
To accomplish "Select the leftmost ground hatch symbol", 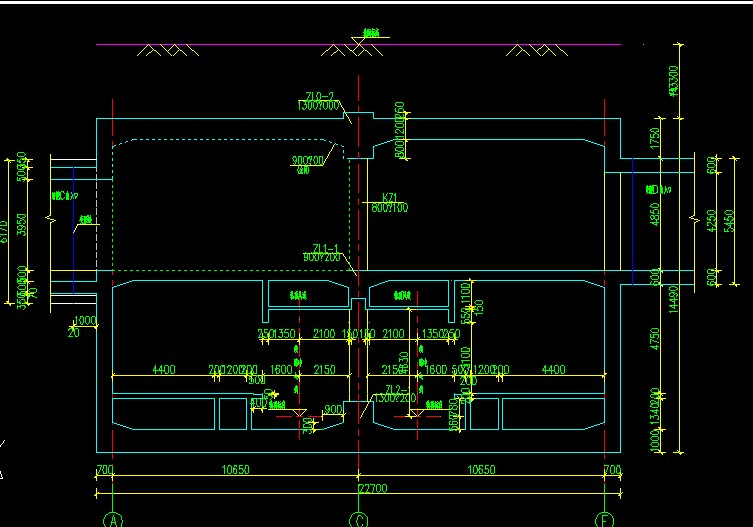I will (x=165, y=50).
